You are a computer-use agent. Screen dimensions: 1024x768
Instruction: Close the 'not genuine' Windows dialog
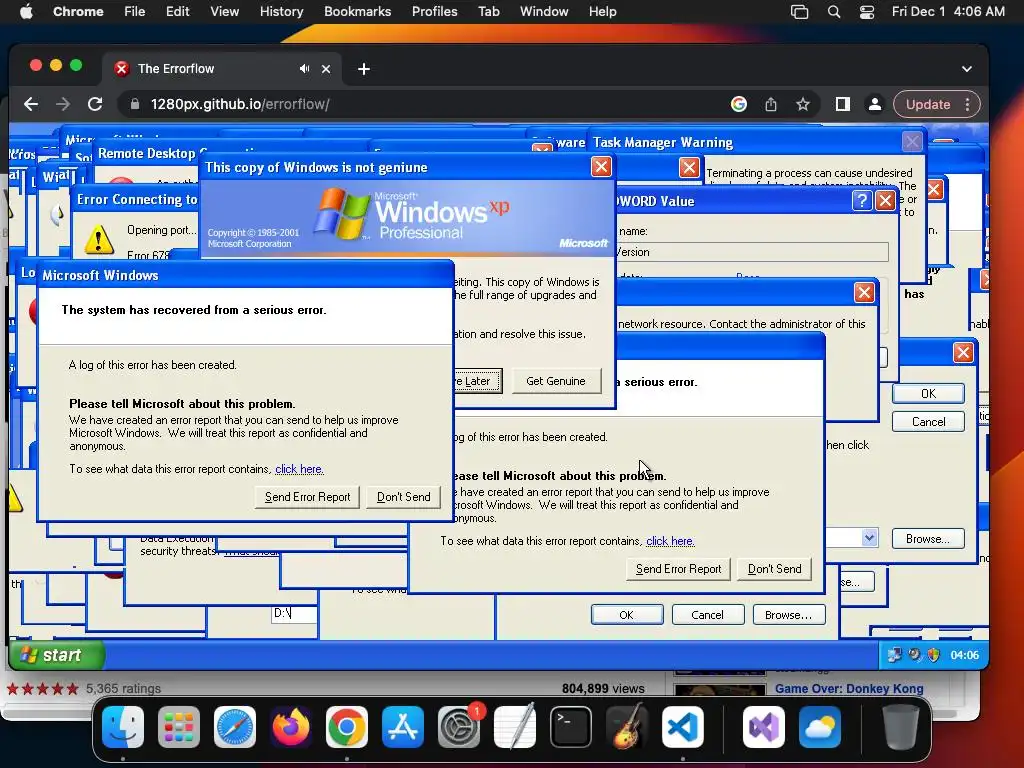tap(601, 167)
